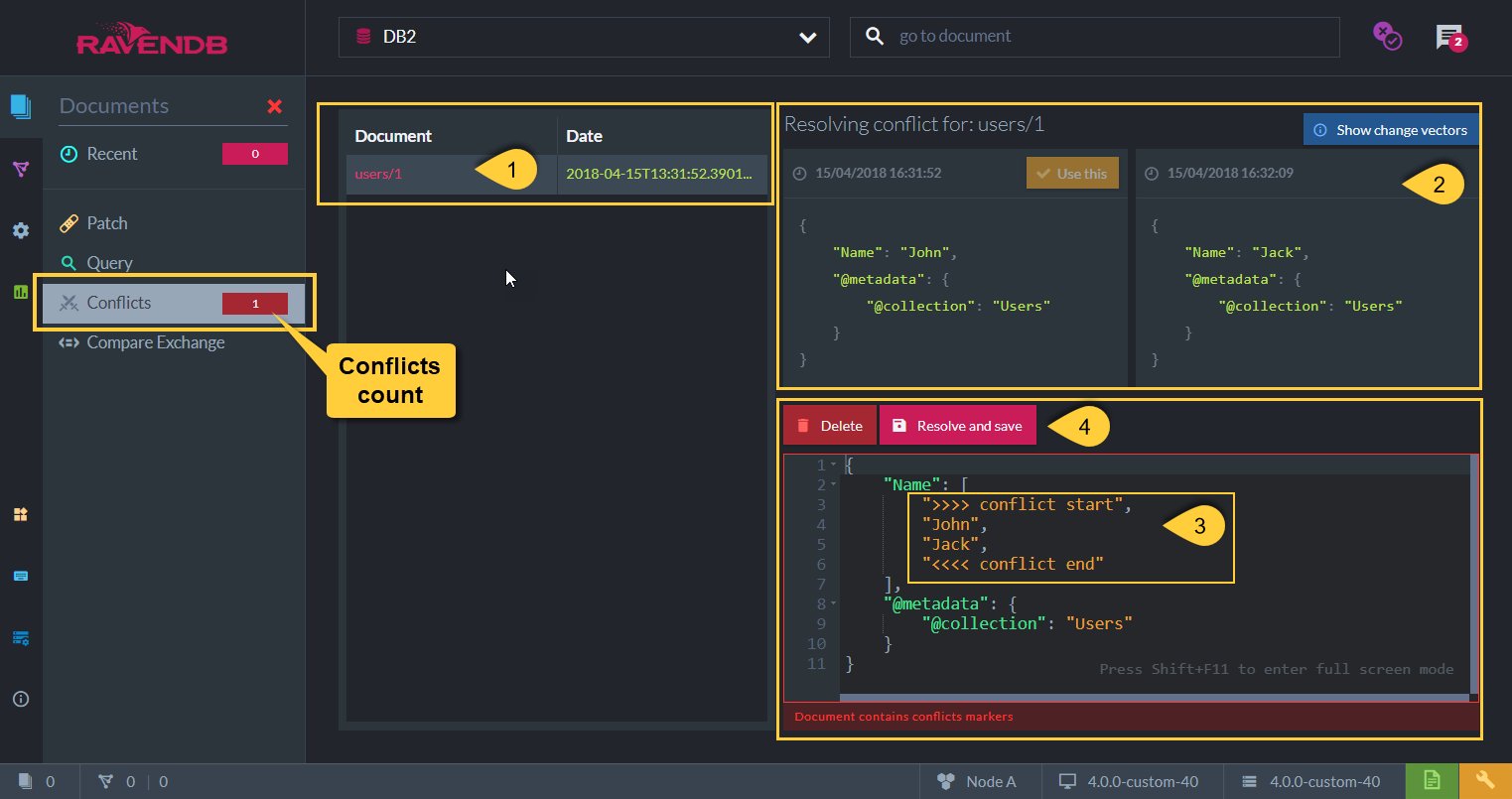
Task: Click the search magnifier icon
Action: [875, 37]
